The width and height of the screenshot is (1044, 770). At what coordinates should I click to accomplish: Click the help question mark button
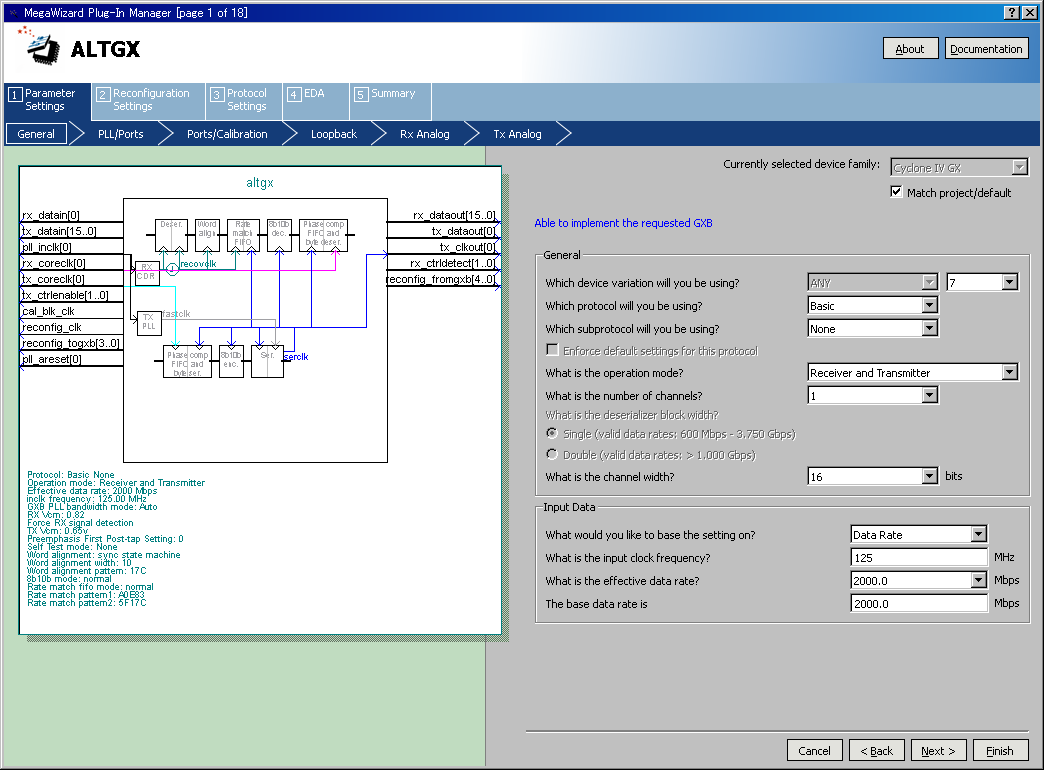click(x=1011, y=12)
